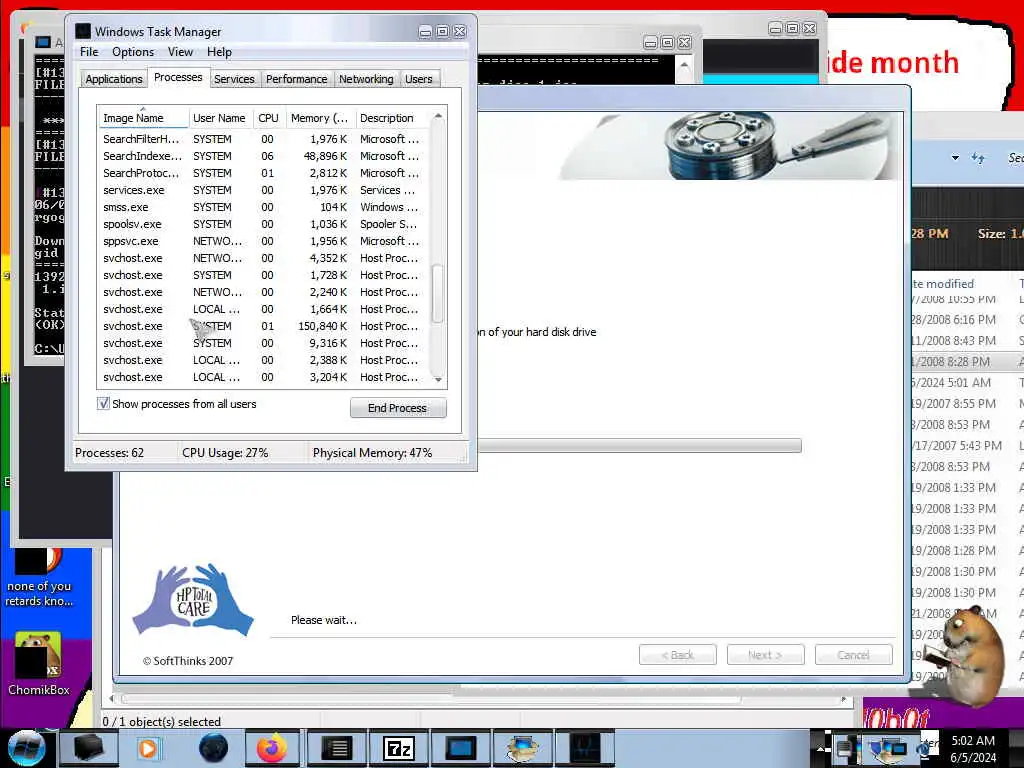Image resolution: width=1024 pixels, height=768 pixels.
Task: Select the SearchIndexe... process row
Action: 264,156
